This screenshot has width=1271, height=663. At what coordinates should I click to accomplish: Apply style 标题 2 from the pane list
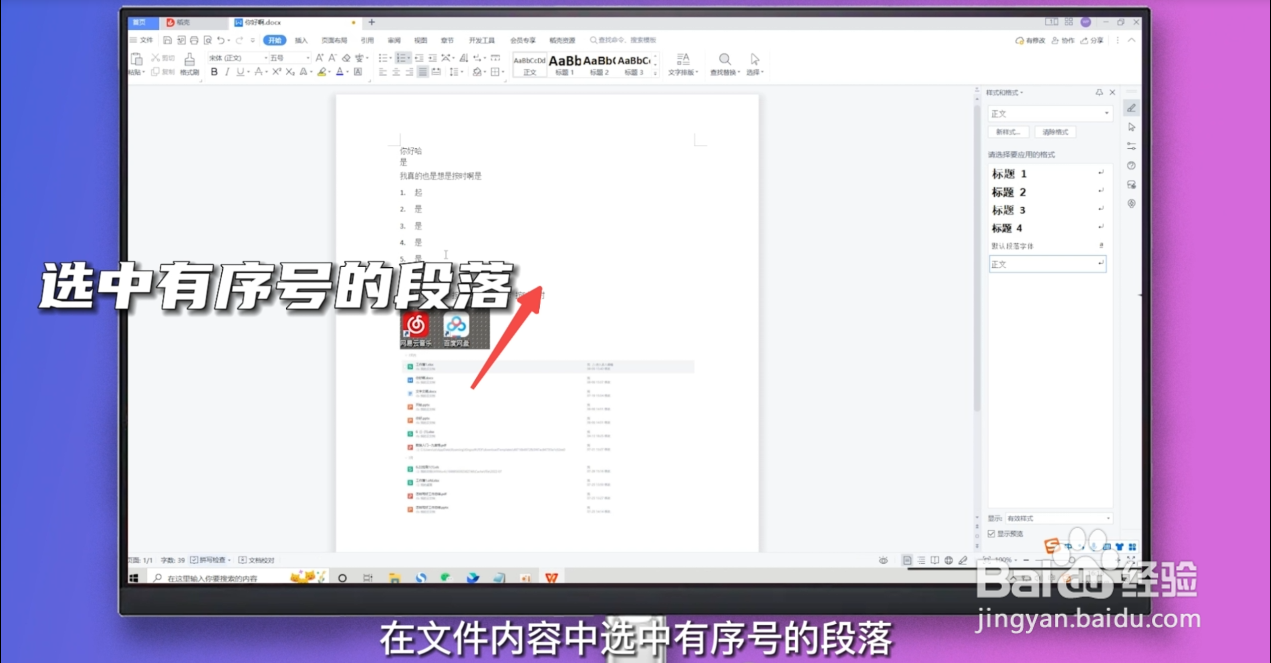[1048, 192]
